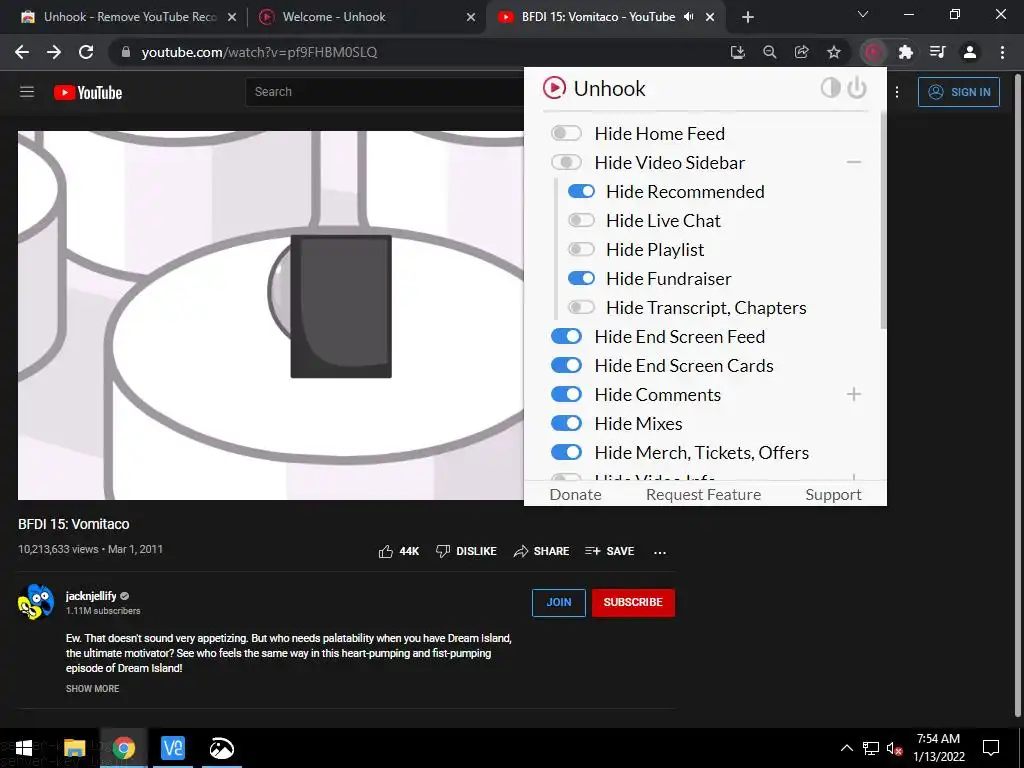This screenshot has width=1024, height=768.
Task: Open the Unhook extension icon in toolbar
Action: click(x=873, y=52)
